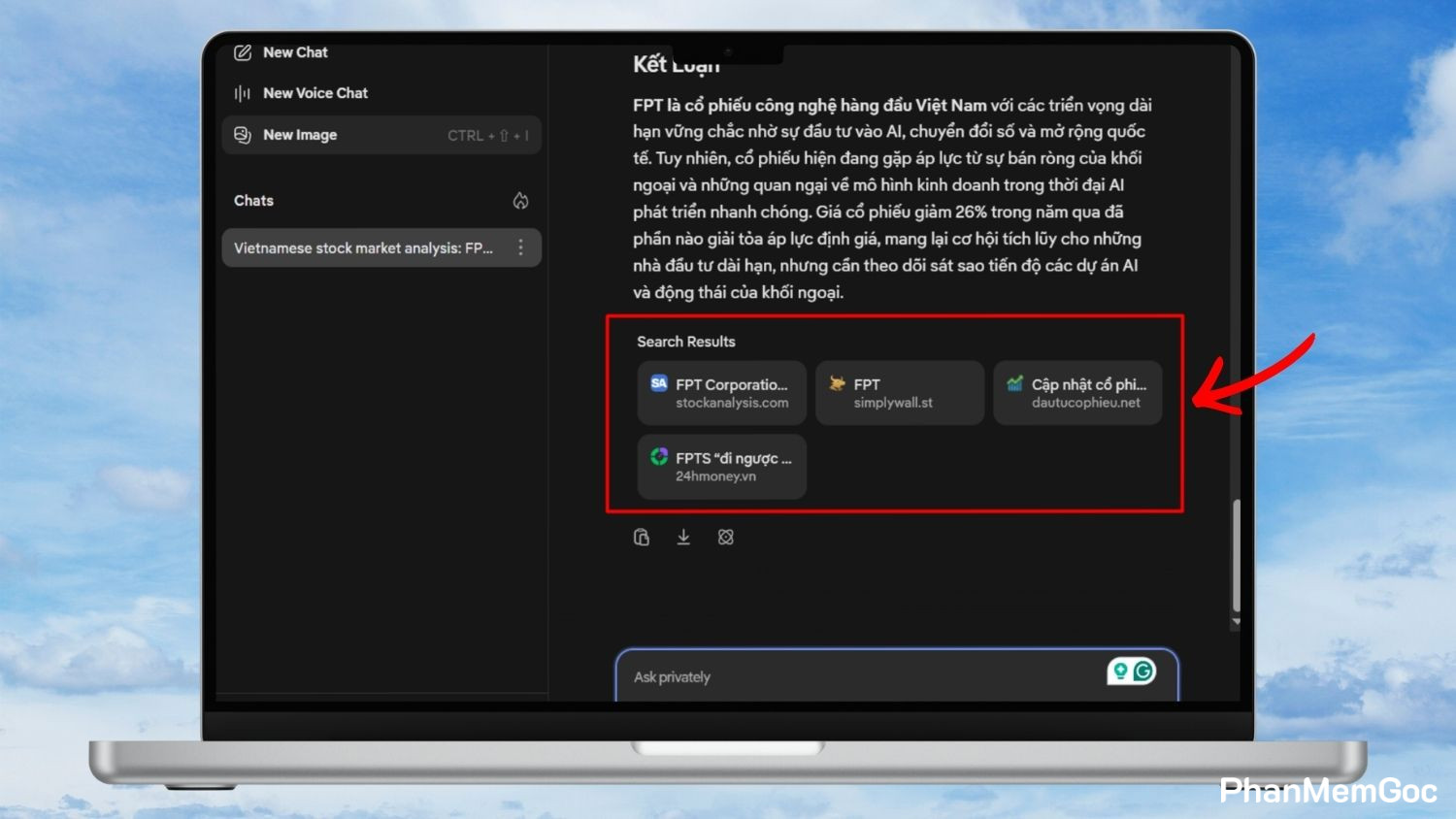The width and height of the screenshot is (1456, 819).
Task: Start a New Chat from the sidebar
Action: tap(281, 52)
